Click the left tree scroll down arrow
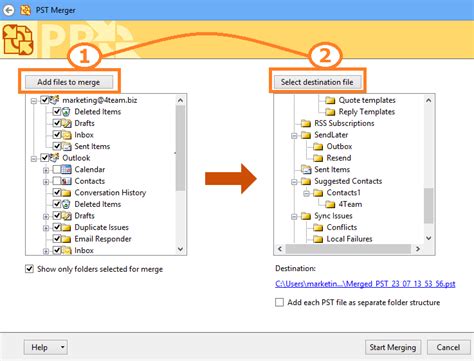 coord(180,249)
